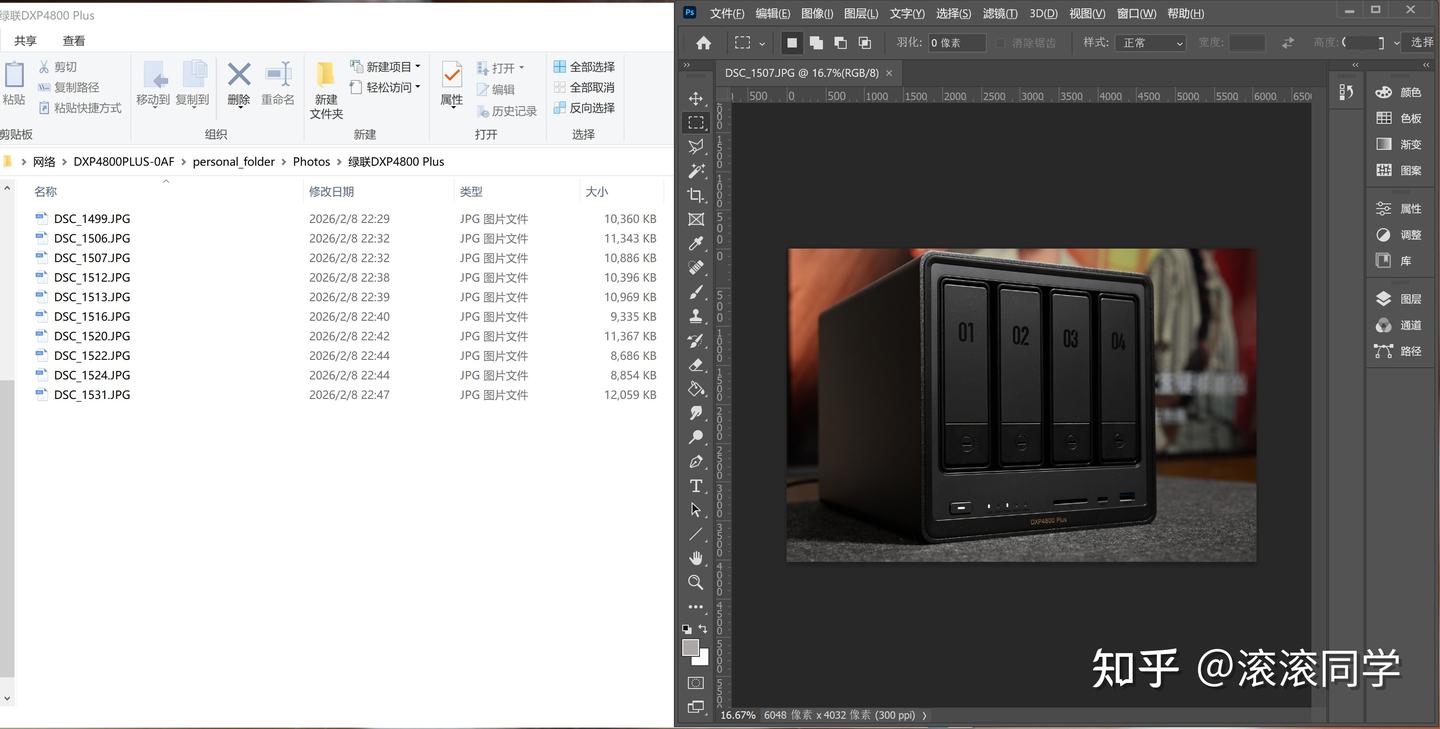The image size is (1440, 729).
Task: Expand the Photoshop toolbox double-arrow
Action: click(686, 65)
